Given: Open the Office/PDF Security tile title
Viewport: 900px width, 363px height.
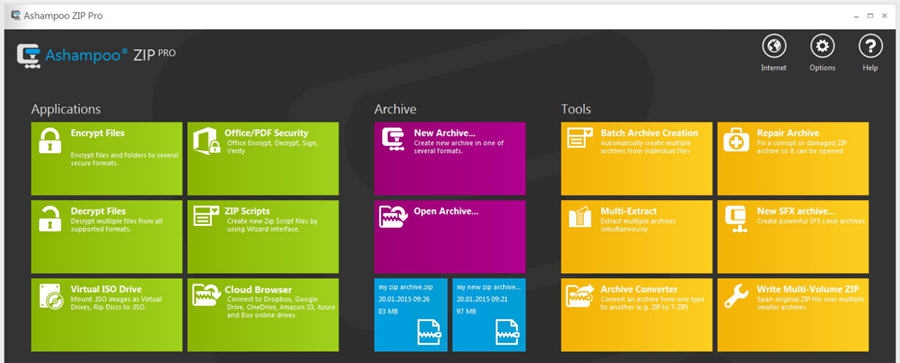Looking at the screenshot, I should 266,133.
